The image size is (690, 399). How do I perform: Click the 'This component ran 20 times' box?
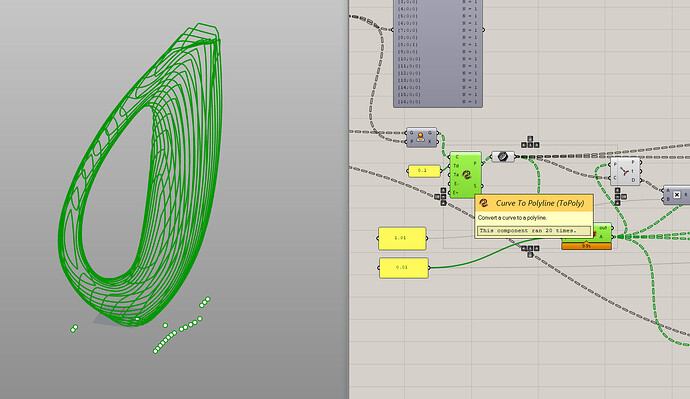click(x=534, y=231)
